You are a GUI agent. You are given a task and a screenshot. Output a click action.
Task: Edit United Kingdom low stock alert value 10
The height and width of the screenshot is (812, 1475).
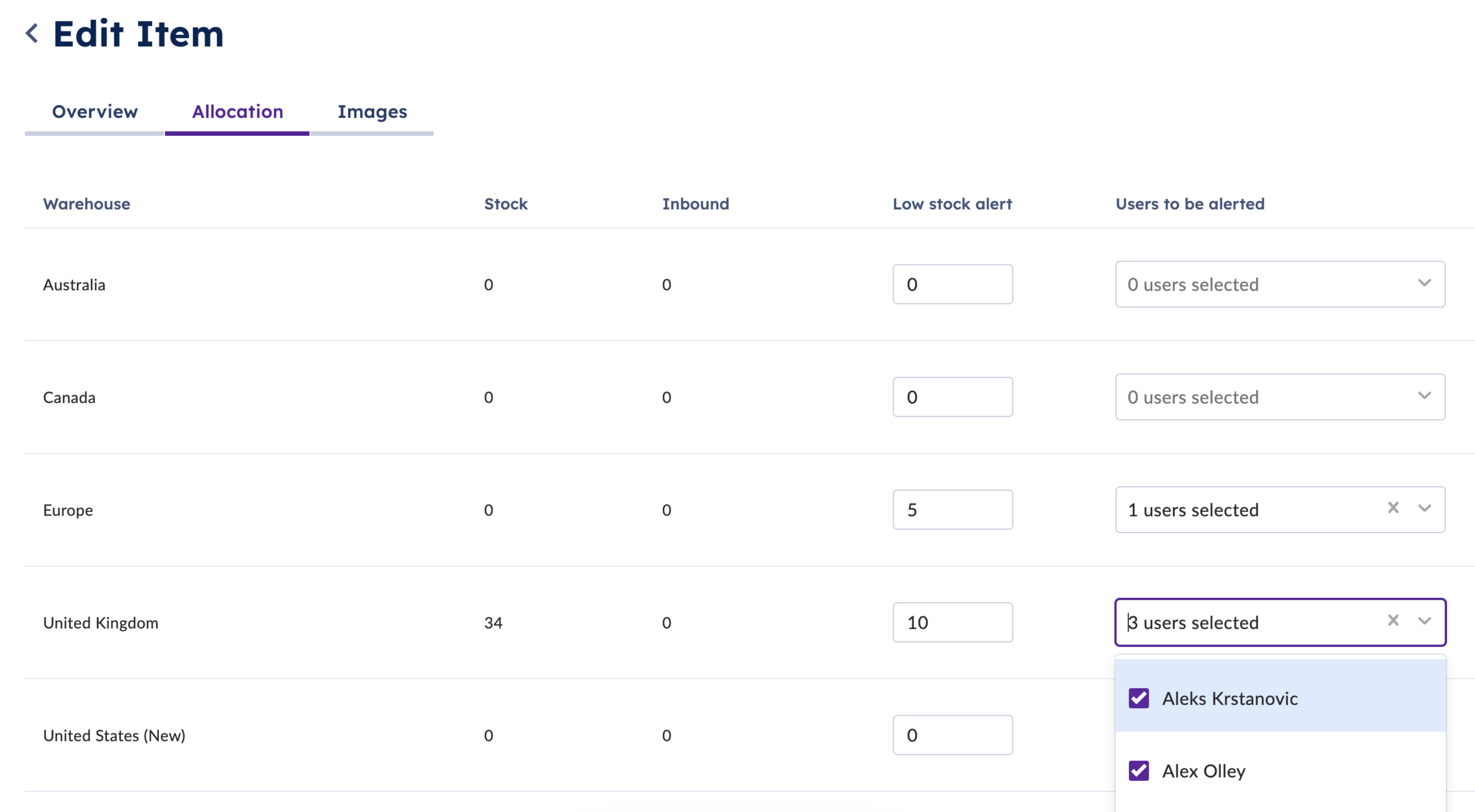[953, 623]
